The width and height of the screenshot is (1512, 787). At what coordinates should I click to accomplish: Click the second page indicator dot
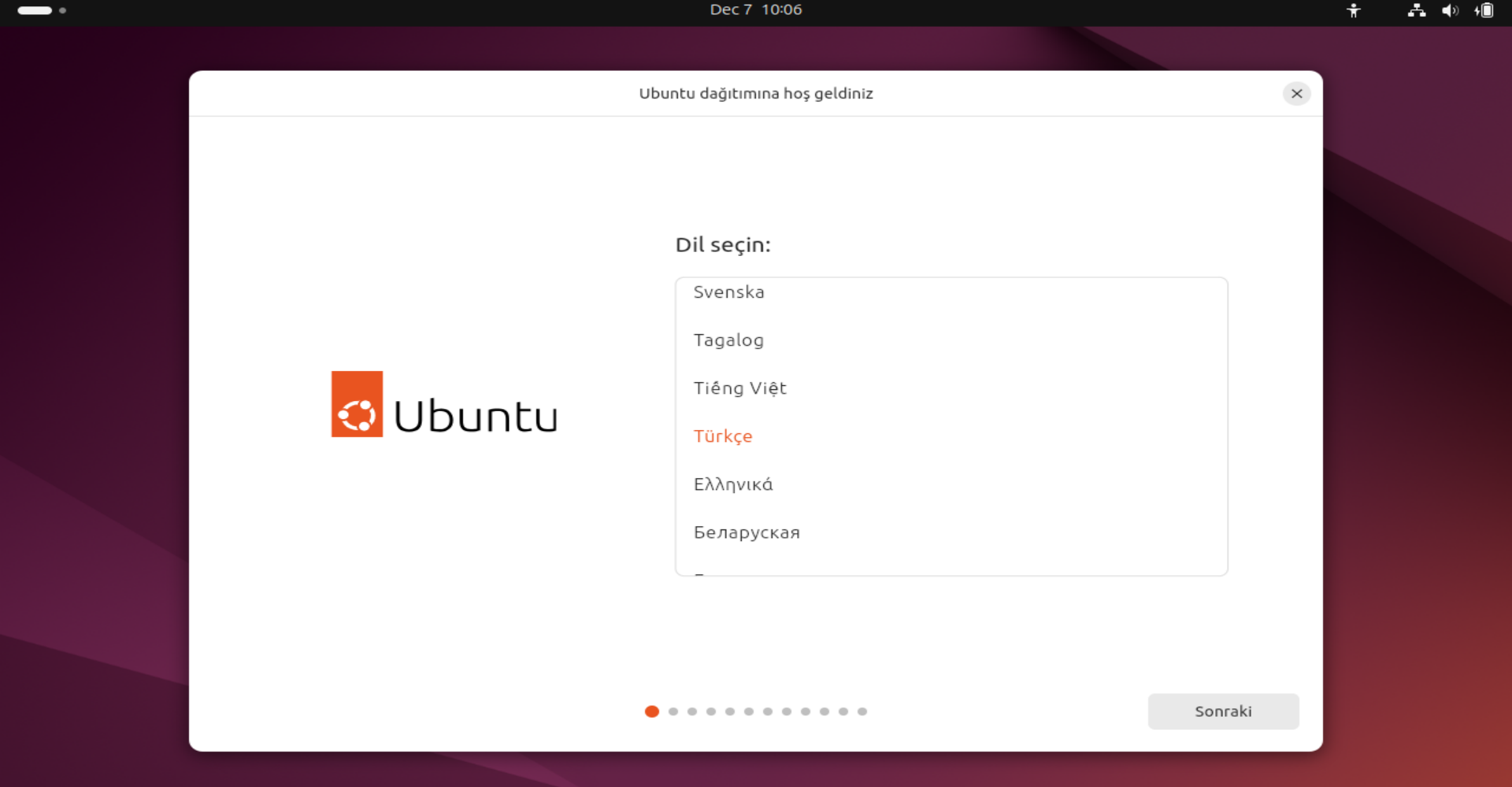pos(673,711)
